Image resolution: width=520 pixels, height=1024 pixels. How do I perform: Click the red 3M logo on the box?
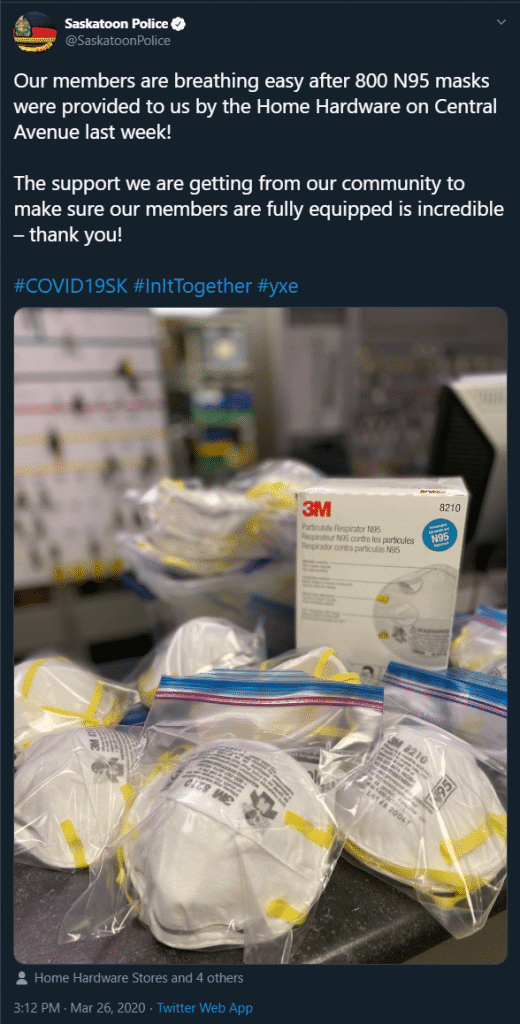pyautogui.click(x=316, y=509)
